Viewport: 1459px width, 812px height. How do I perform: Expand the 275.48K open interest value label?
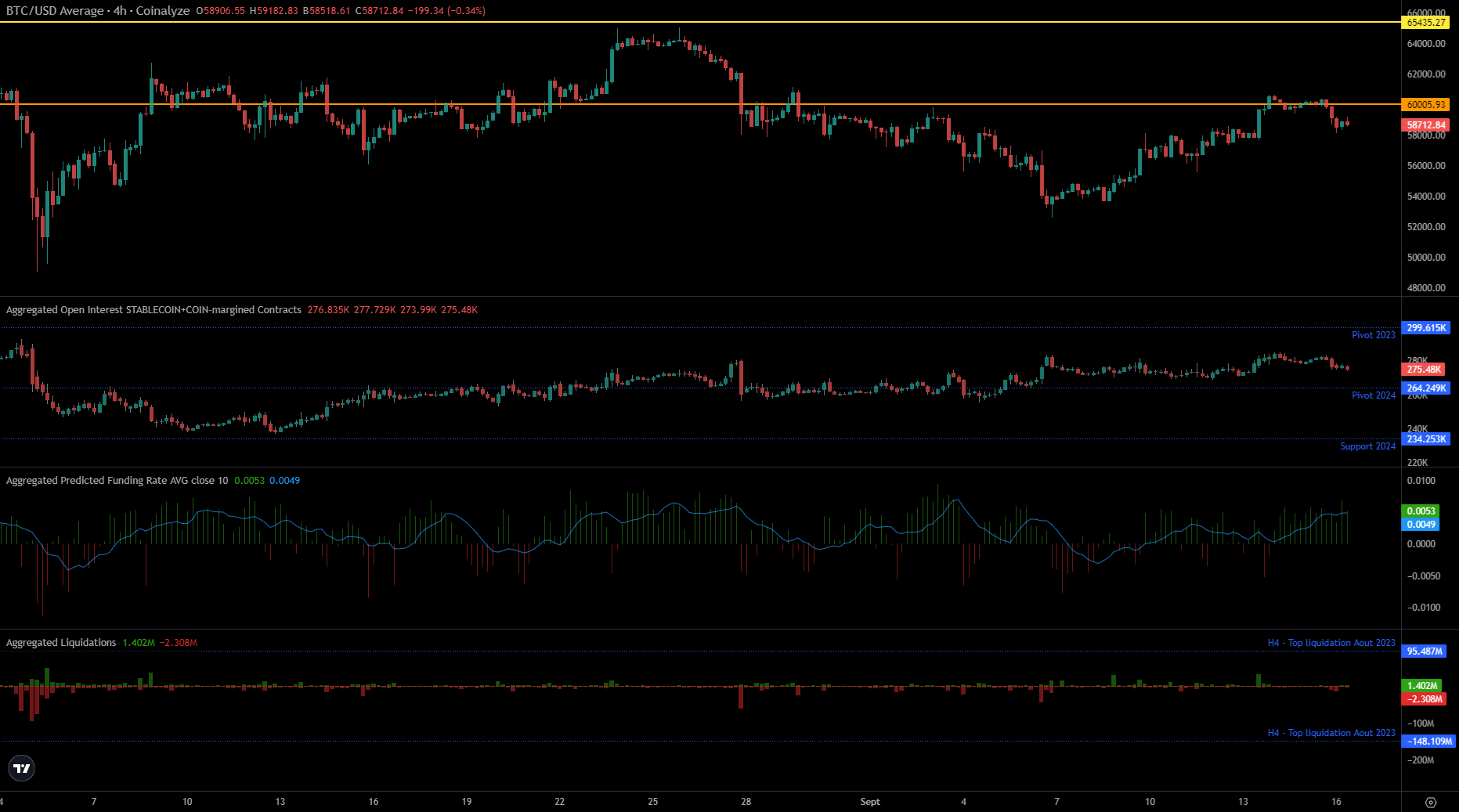click(x=1422, y=370)
